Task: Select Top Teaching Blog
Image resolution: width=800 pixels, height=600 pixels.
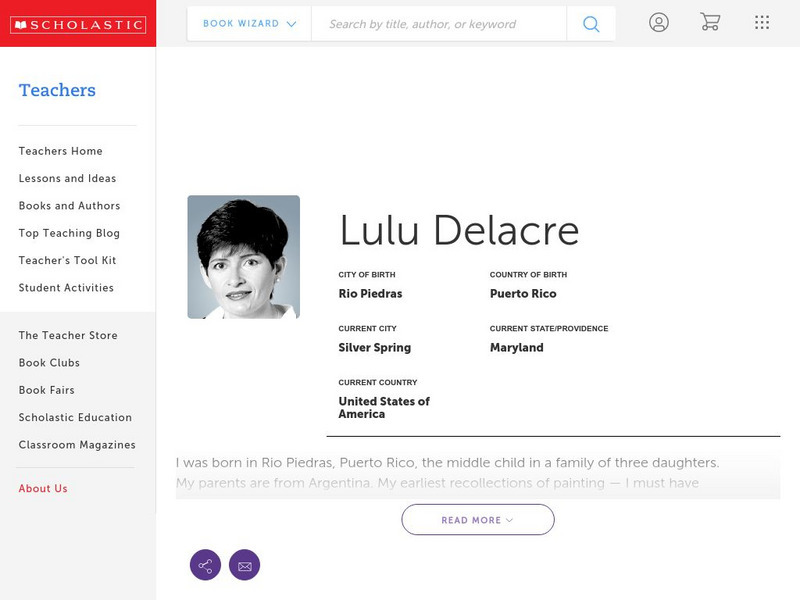Action: (69, 233)
